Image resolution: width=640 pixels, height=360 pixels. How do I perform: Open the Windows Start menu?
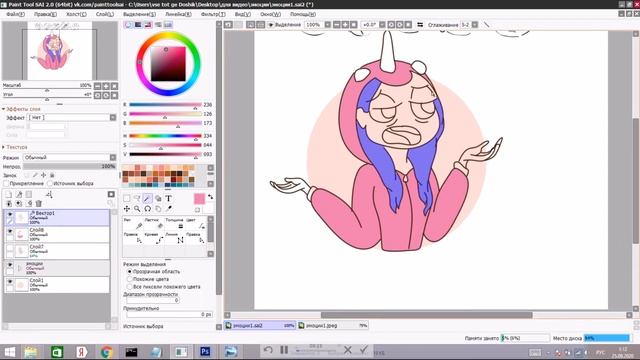point(9,351)
